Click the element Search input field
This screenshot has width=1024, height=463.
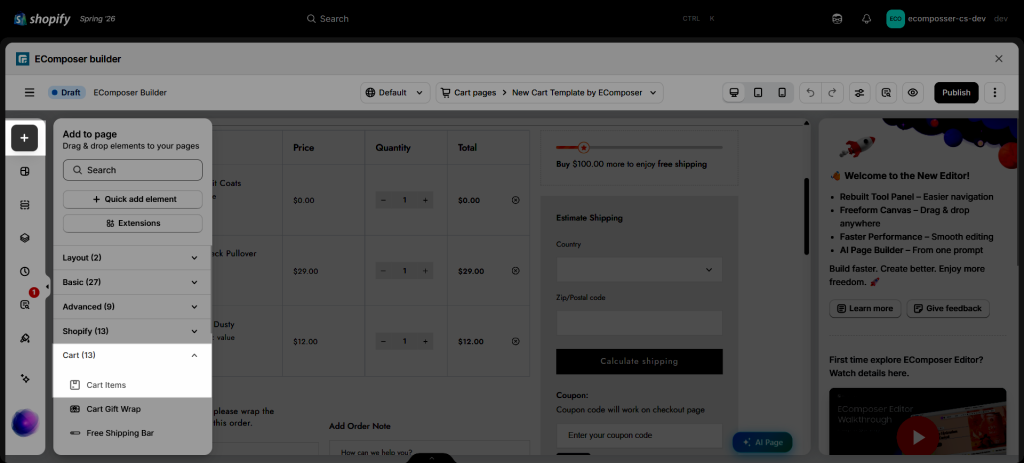[133, 170]
